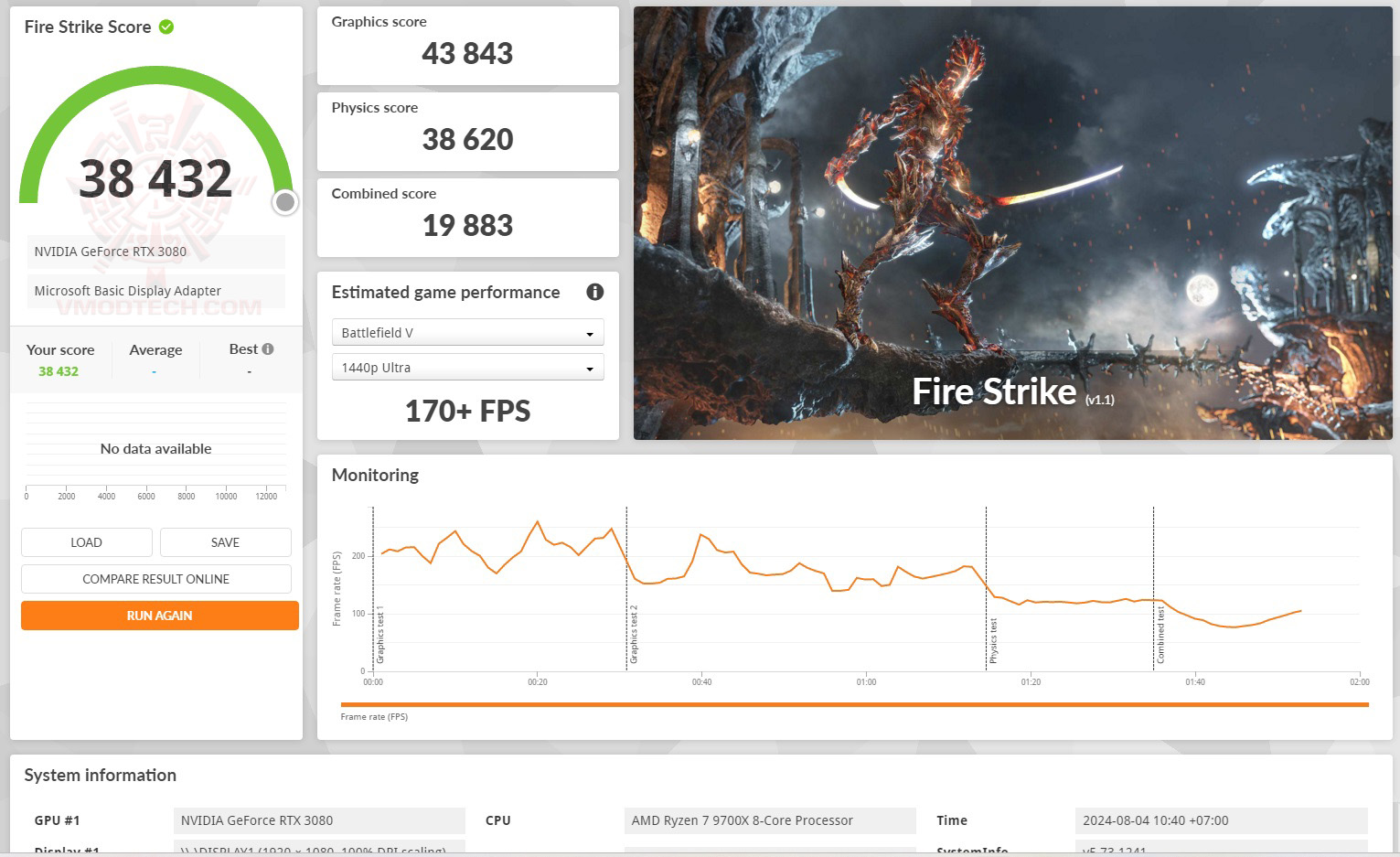Click the LOAD button
The image size is (1400, 857).
click(87, 542)
